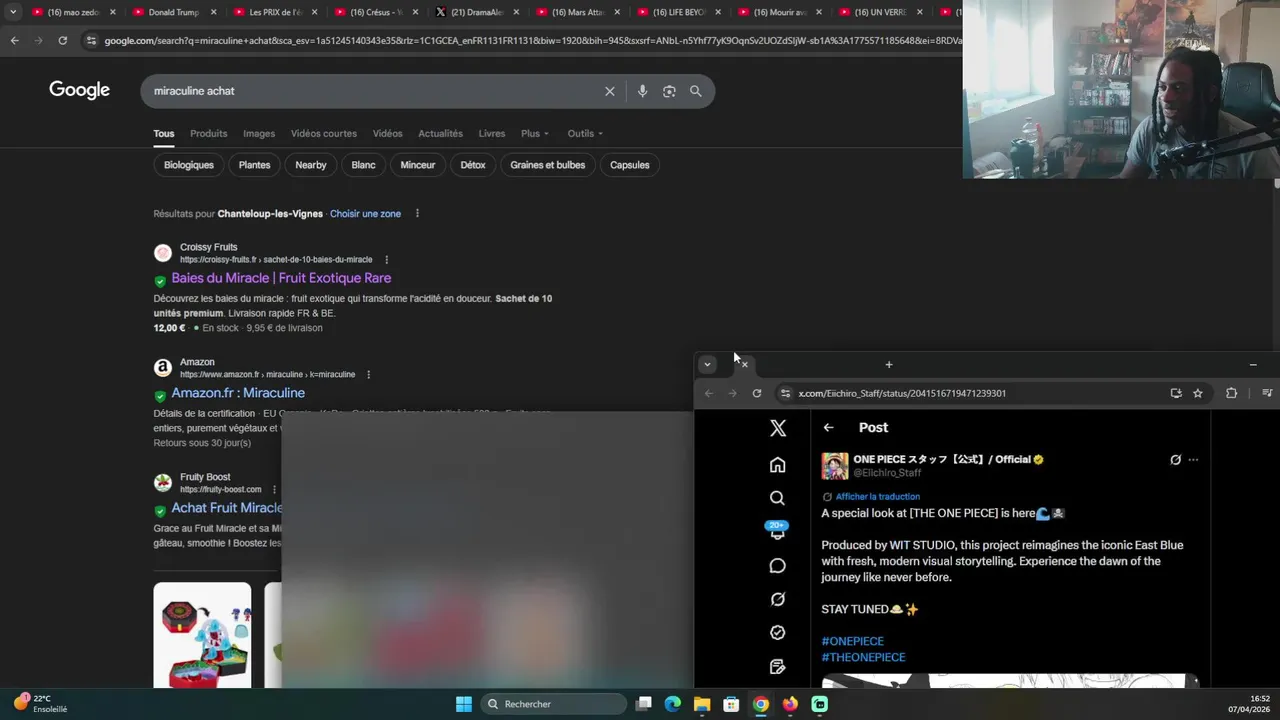Open a new tab in the X window

click(x=889, y=365)
